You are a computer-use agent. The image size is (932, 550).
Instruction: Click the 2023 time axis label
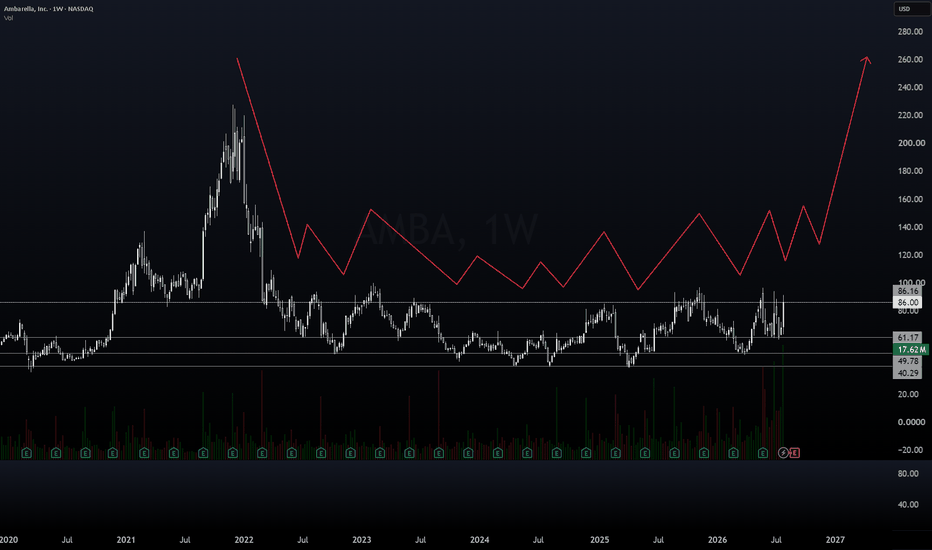click(x=361, y=540)
